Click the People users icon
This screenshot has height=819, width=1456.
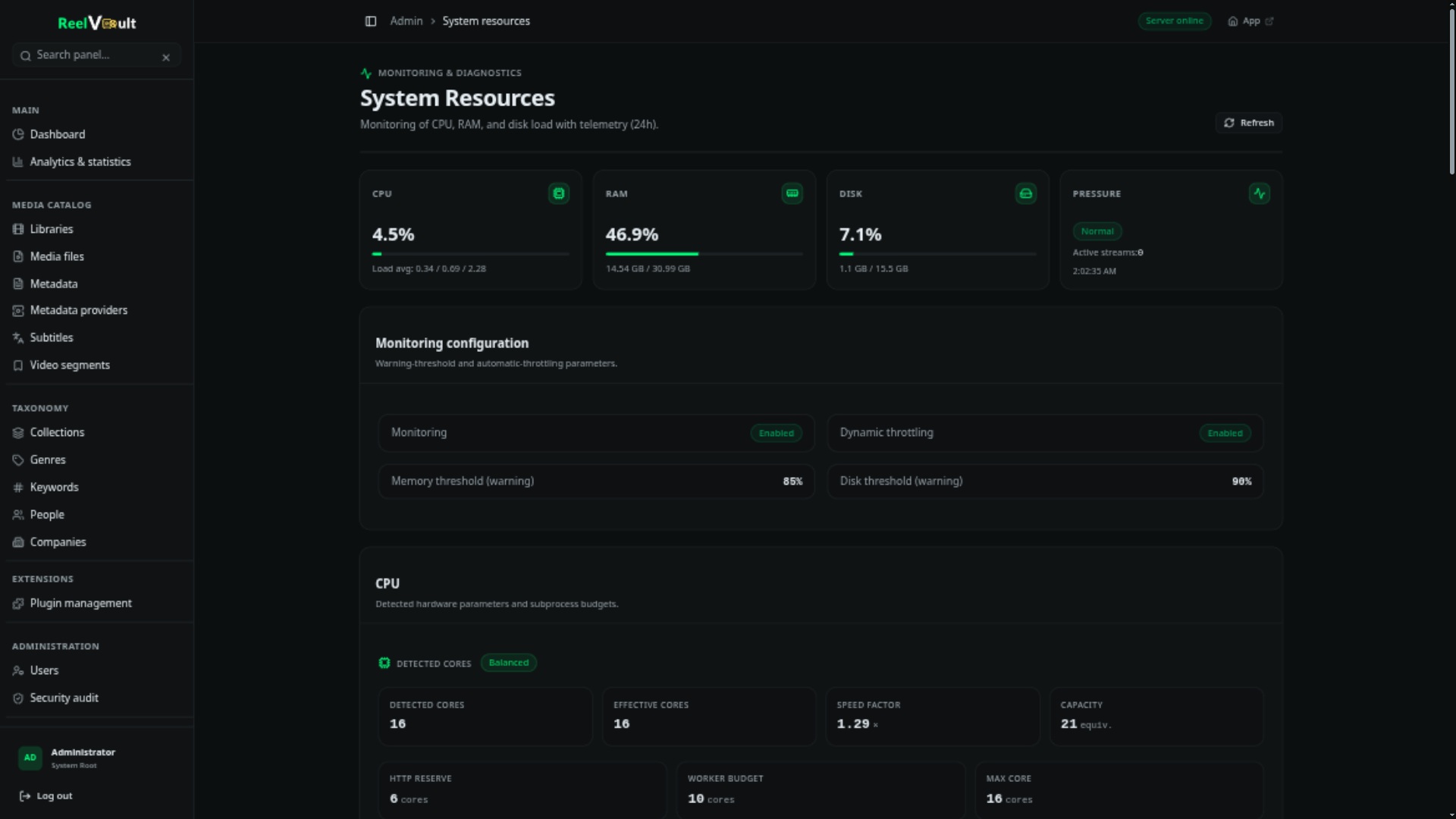[18, 514]
